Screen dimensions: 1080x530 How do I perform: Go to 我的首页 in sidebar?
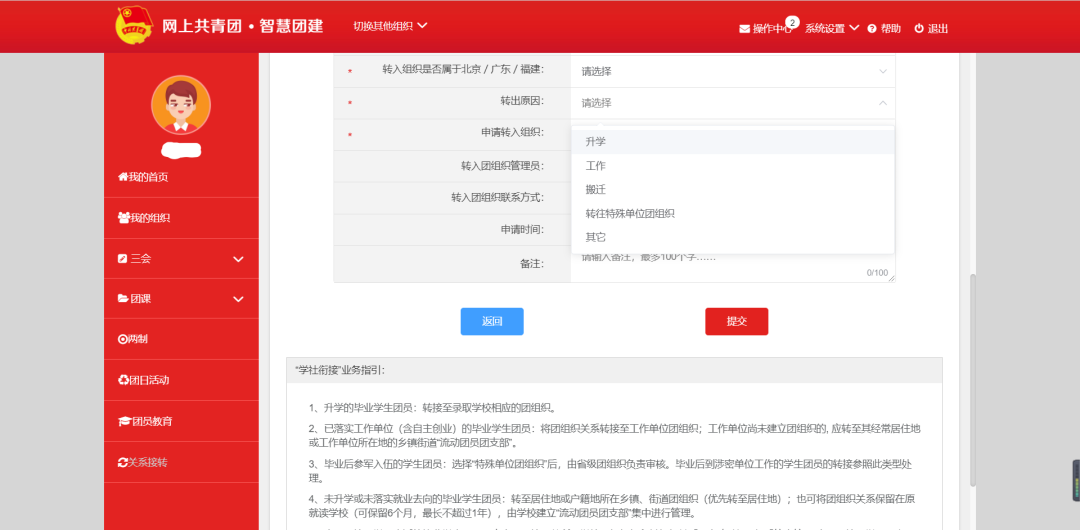point(143,177)
